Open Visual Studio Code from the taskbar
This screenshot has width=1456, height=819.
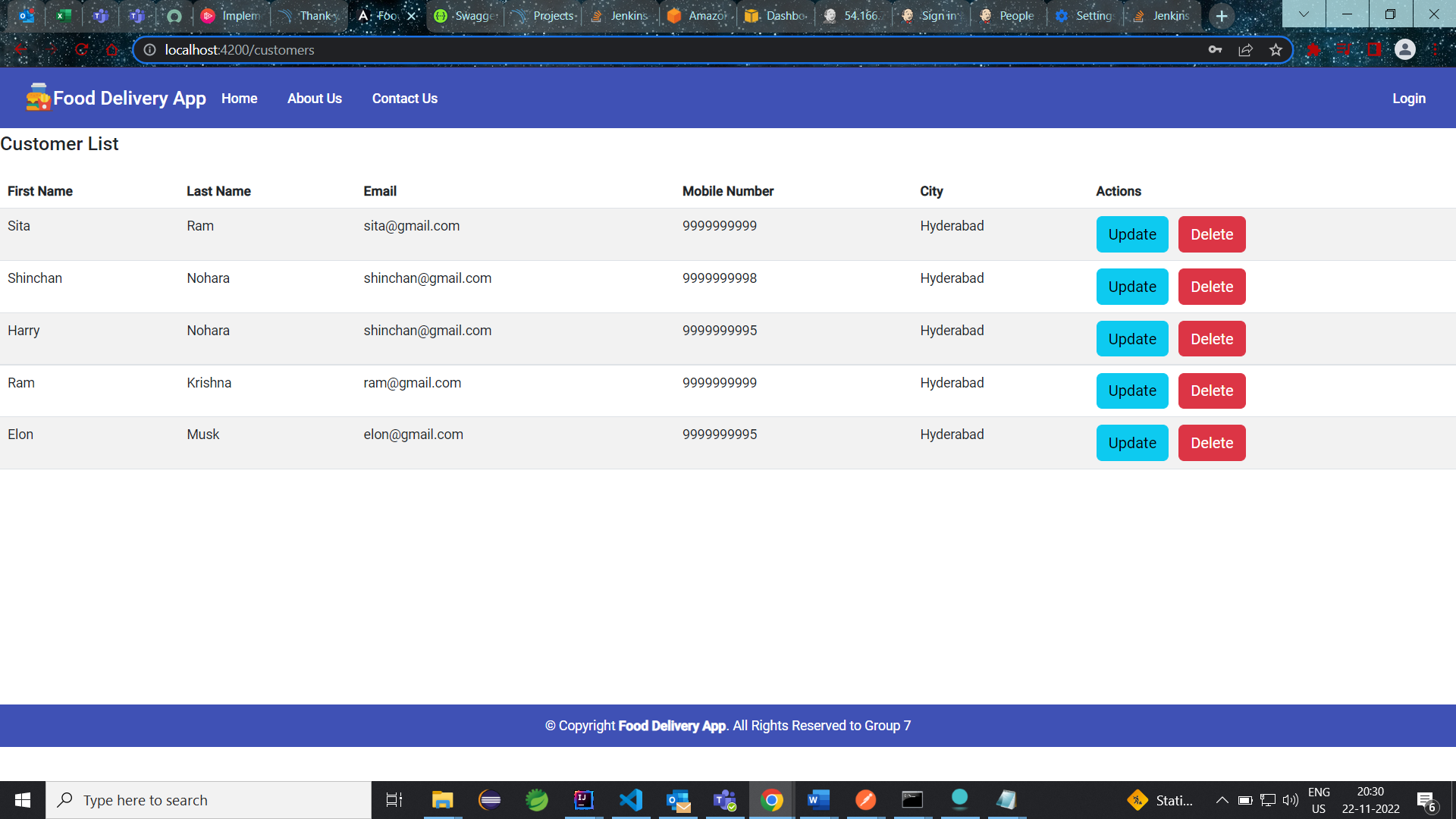pos(631,800)
